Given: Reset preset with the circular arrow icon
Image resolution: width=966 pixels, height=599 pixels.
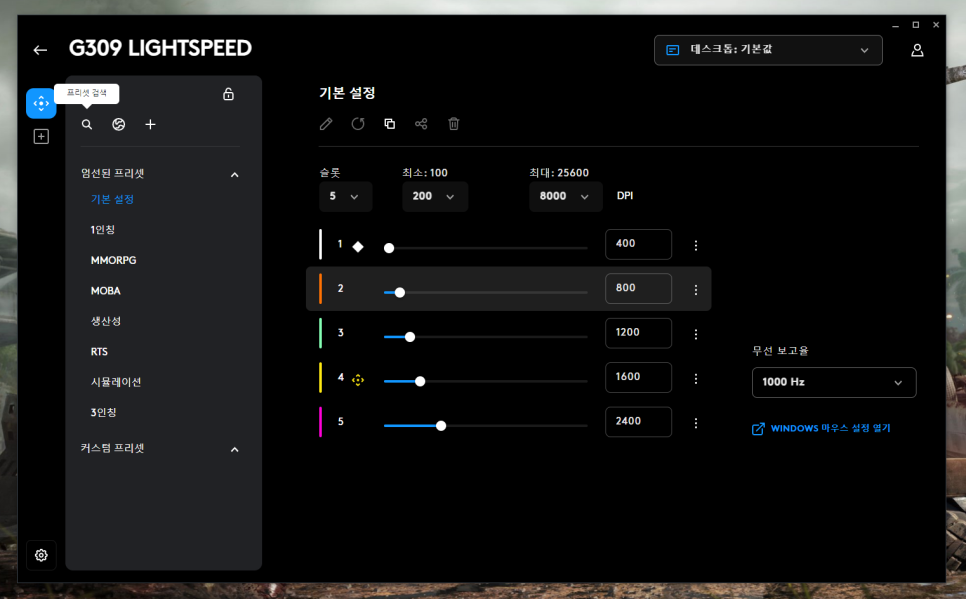Looking at the screenshot, I should pos(358,124).
